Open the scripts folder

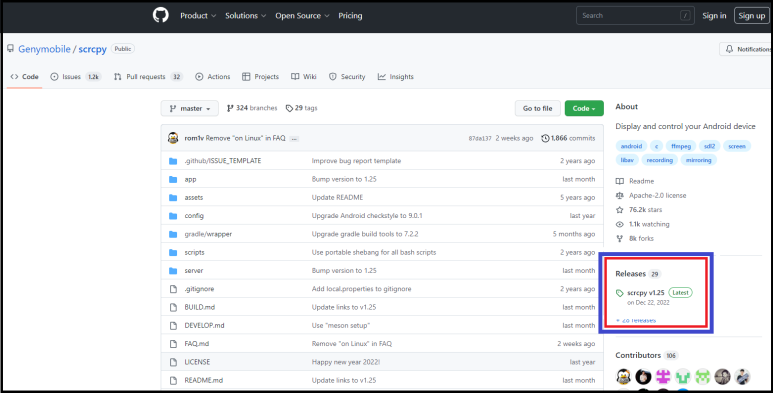coord(194,252)
